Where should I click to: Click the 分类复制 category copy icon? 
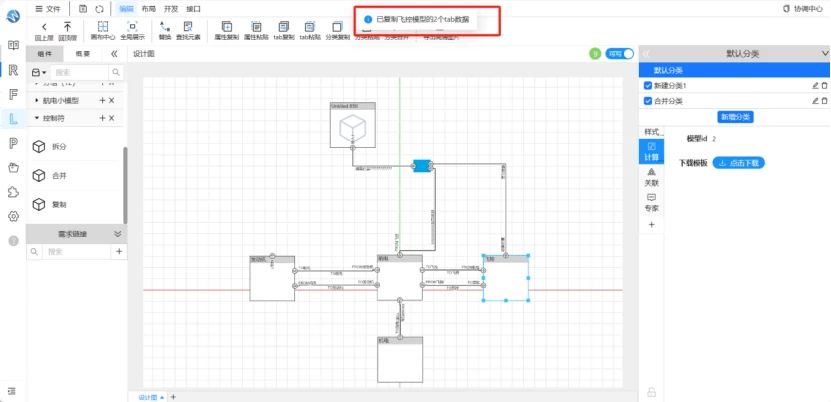pos(337,26)
